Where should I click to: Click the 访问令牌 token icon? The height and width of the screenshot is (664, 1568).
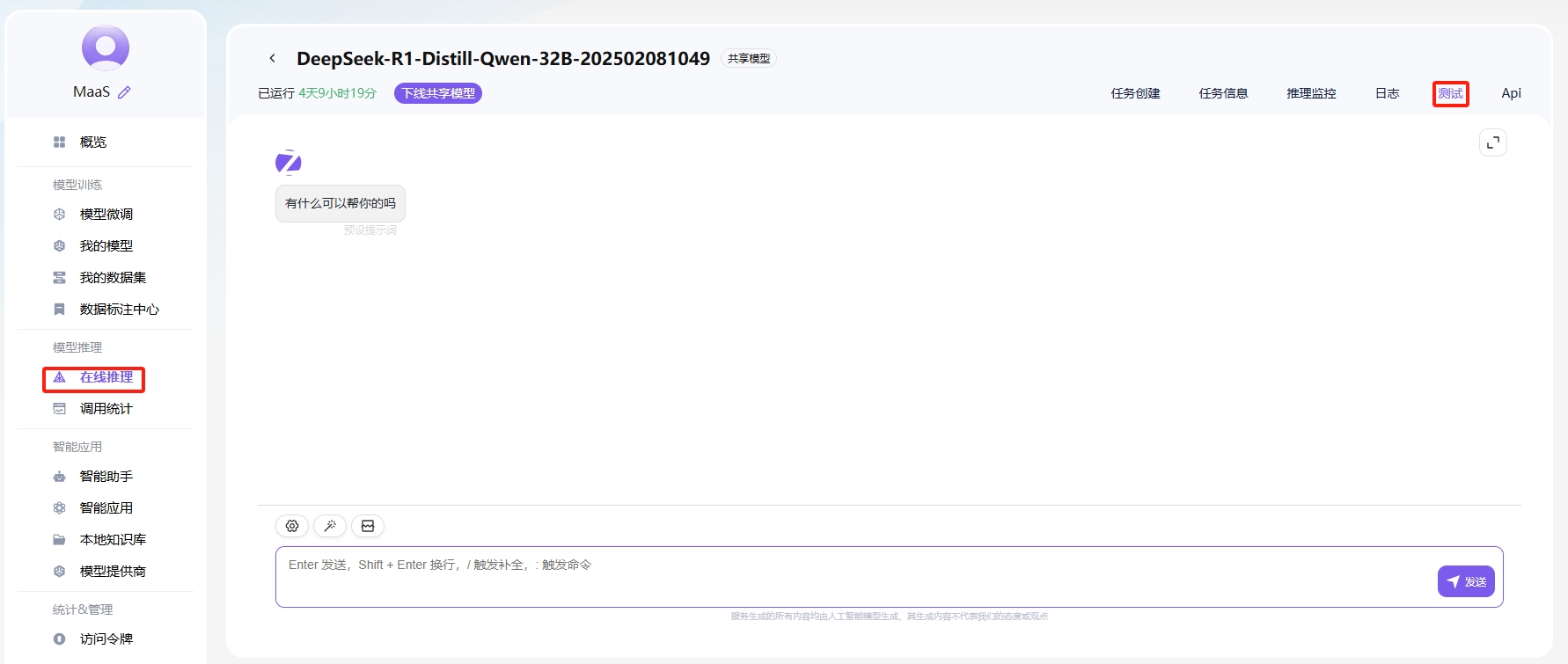point(59,638)
